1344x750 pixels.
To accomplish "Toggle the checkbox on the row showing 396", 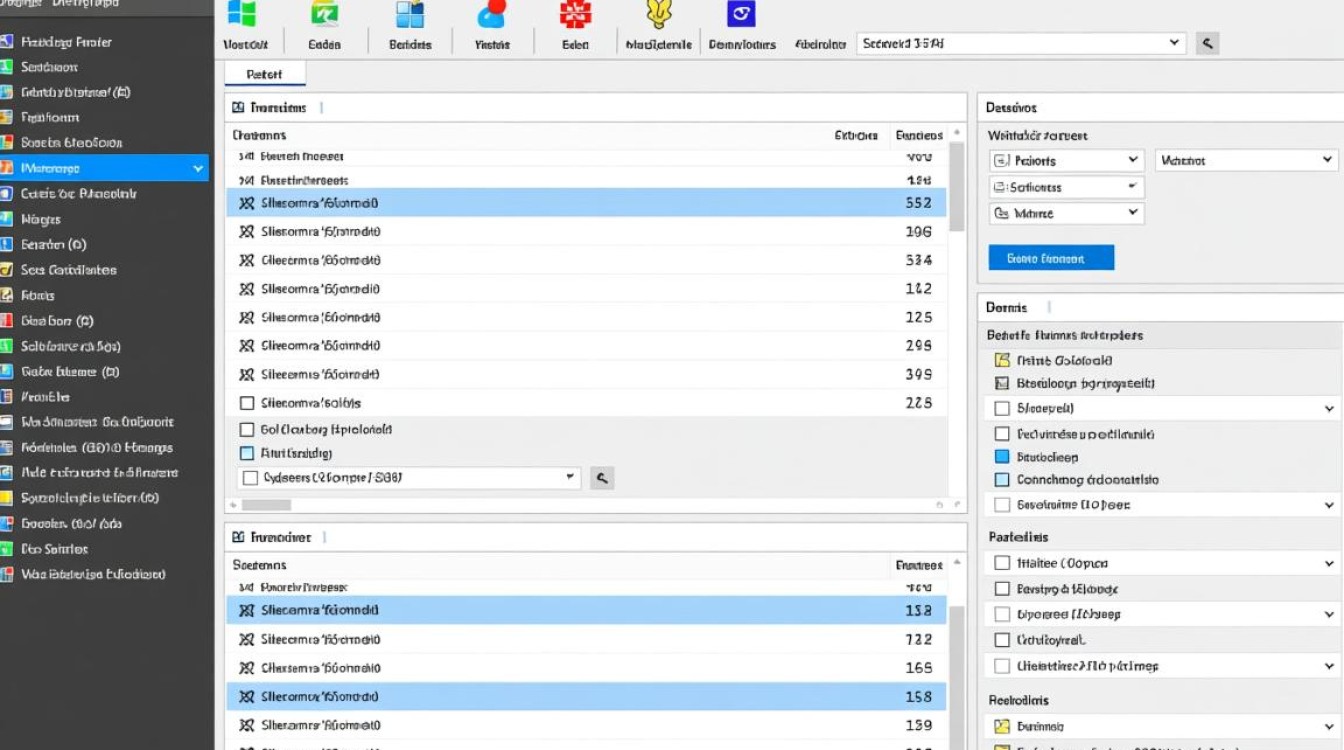I will tap(247, 232).
